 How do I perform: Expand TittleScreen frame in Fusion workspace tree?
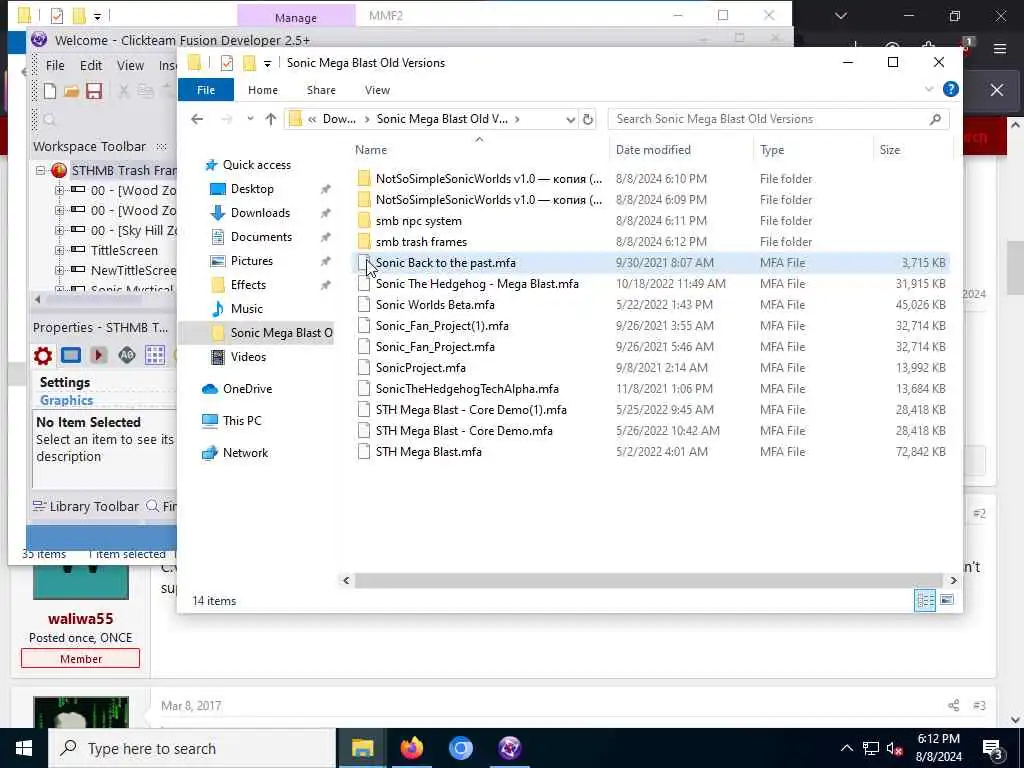coord(59,250)
